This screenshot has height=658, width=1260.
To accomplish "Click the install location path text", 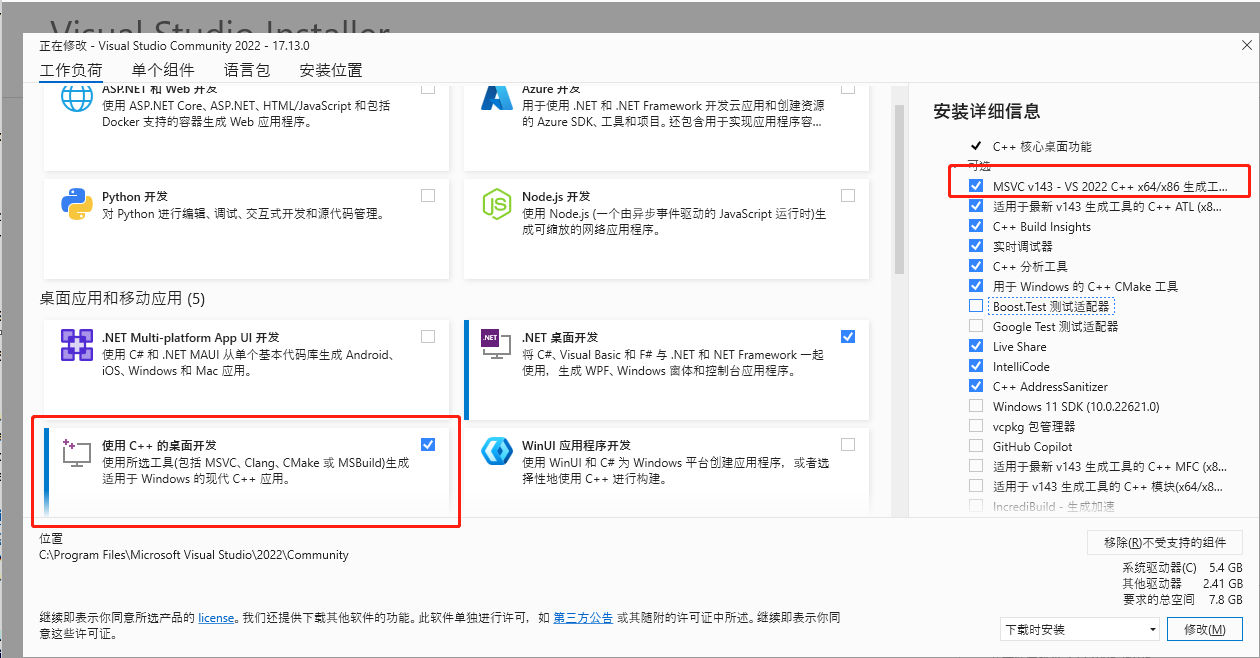I will coord(194,555).
